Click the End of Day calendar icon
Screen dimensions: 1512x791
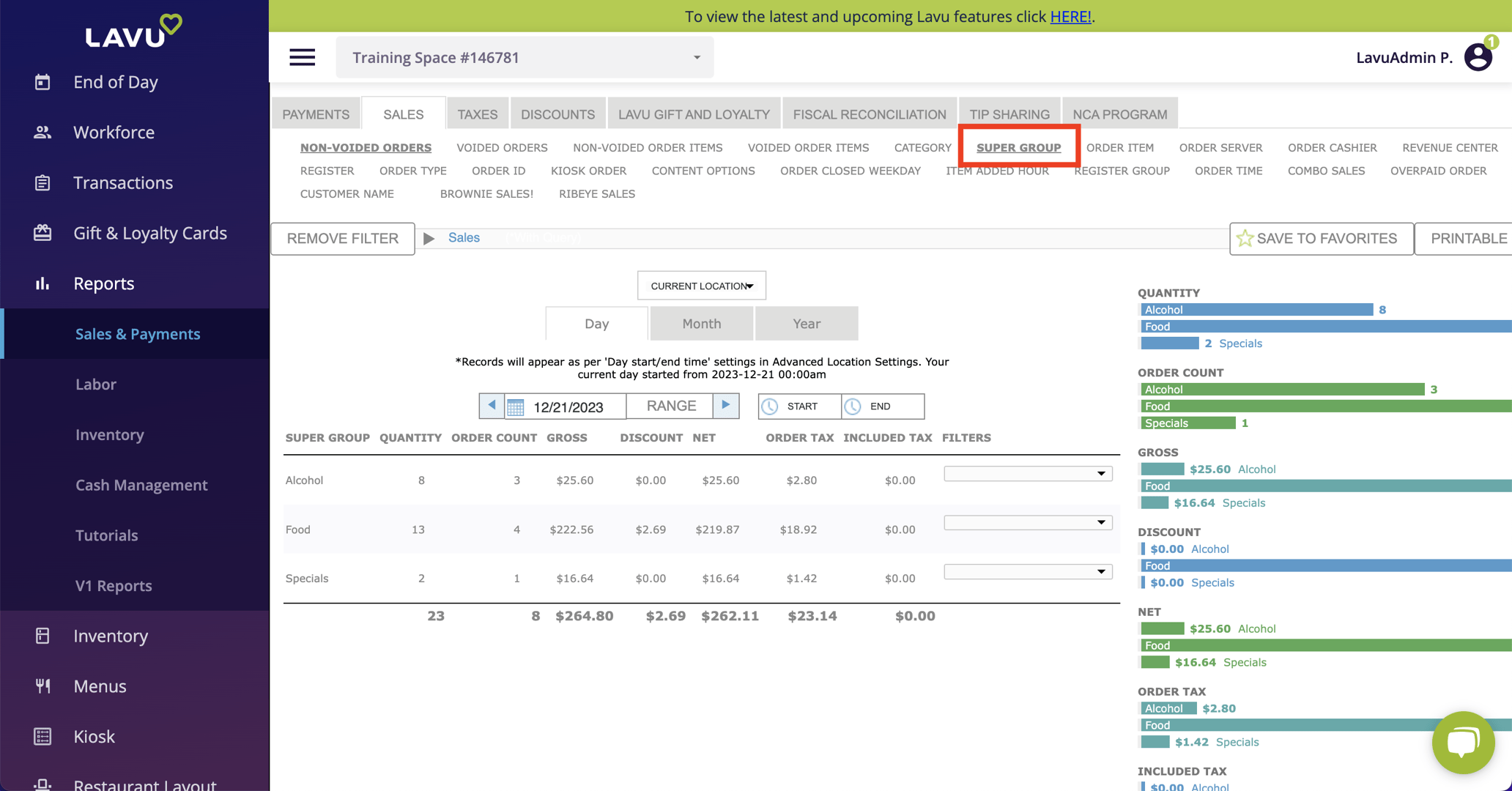tap(42, 82)
